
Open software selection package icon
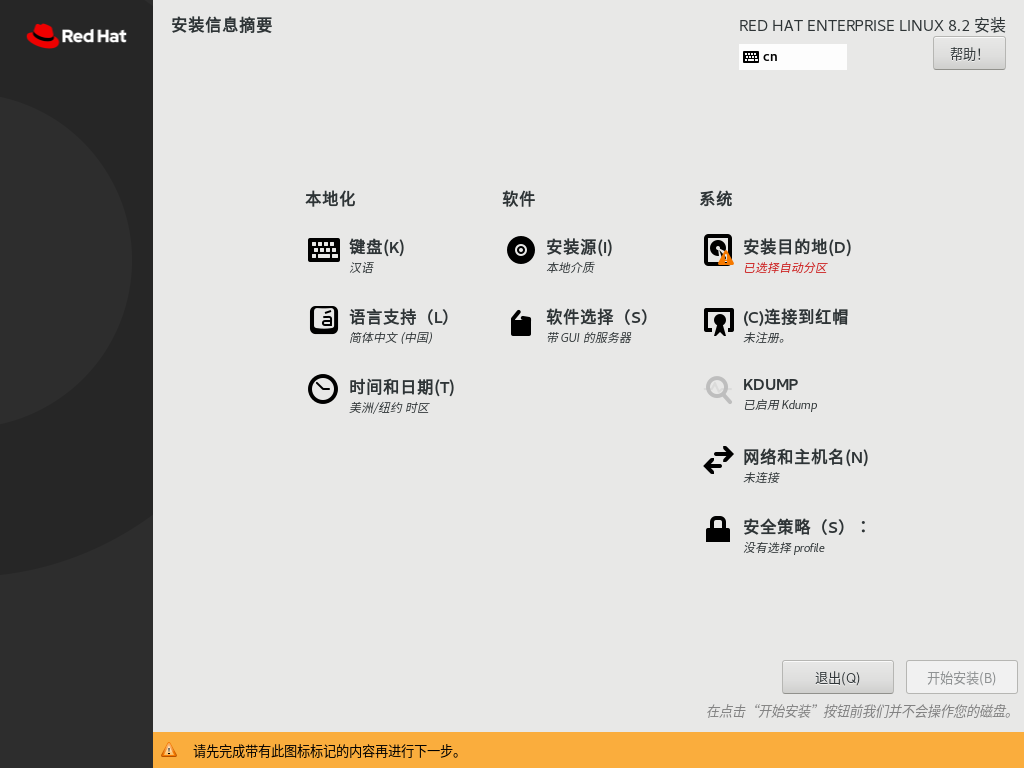(x=520, y=323)
